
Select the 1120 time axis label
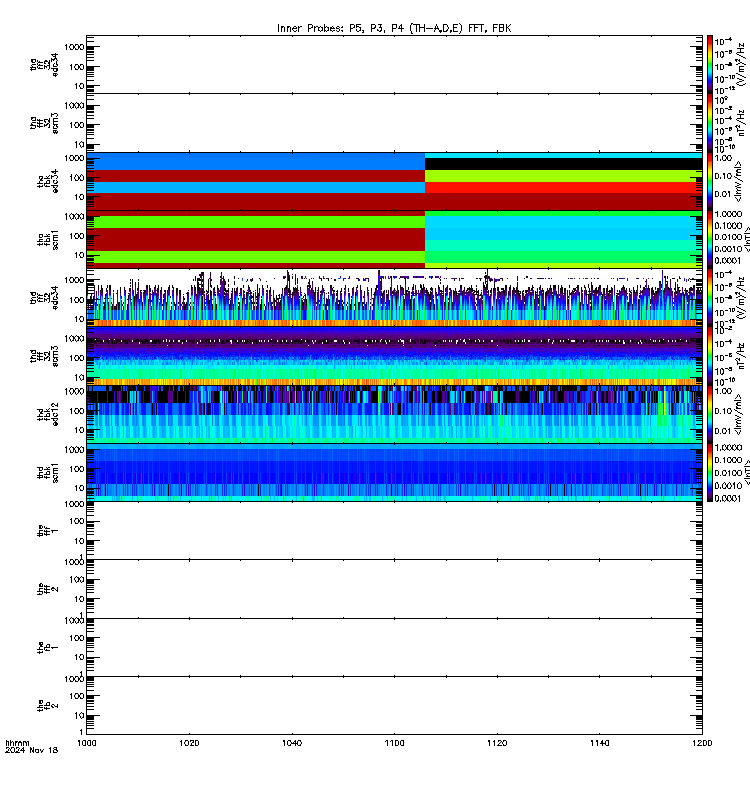[497, 743]
